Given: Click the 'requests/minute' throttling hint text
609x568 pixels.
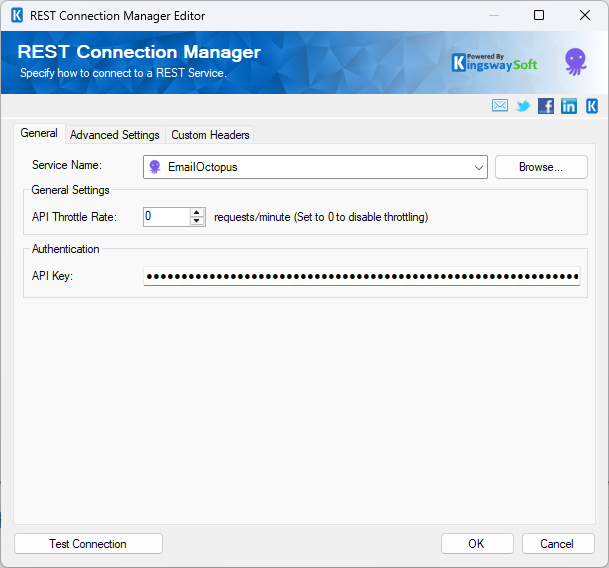Looking at the screenshot, I should pyautogui.click(x=321, y=217).
